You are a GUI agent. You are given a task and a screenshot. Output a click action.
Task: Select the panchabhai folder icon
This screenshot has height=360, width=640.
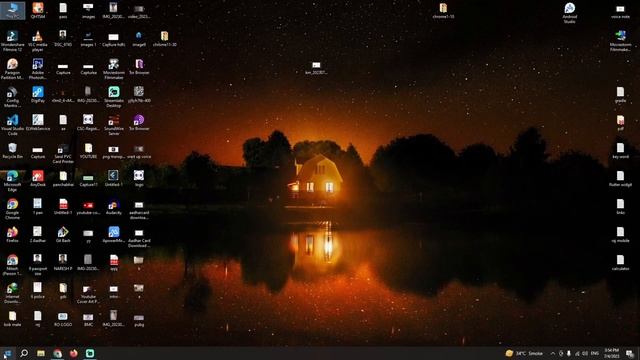tap(63, 178)
